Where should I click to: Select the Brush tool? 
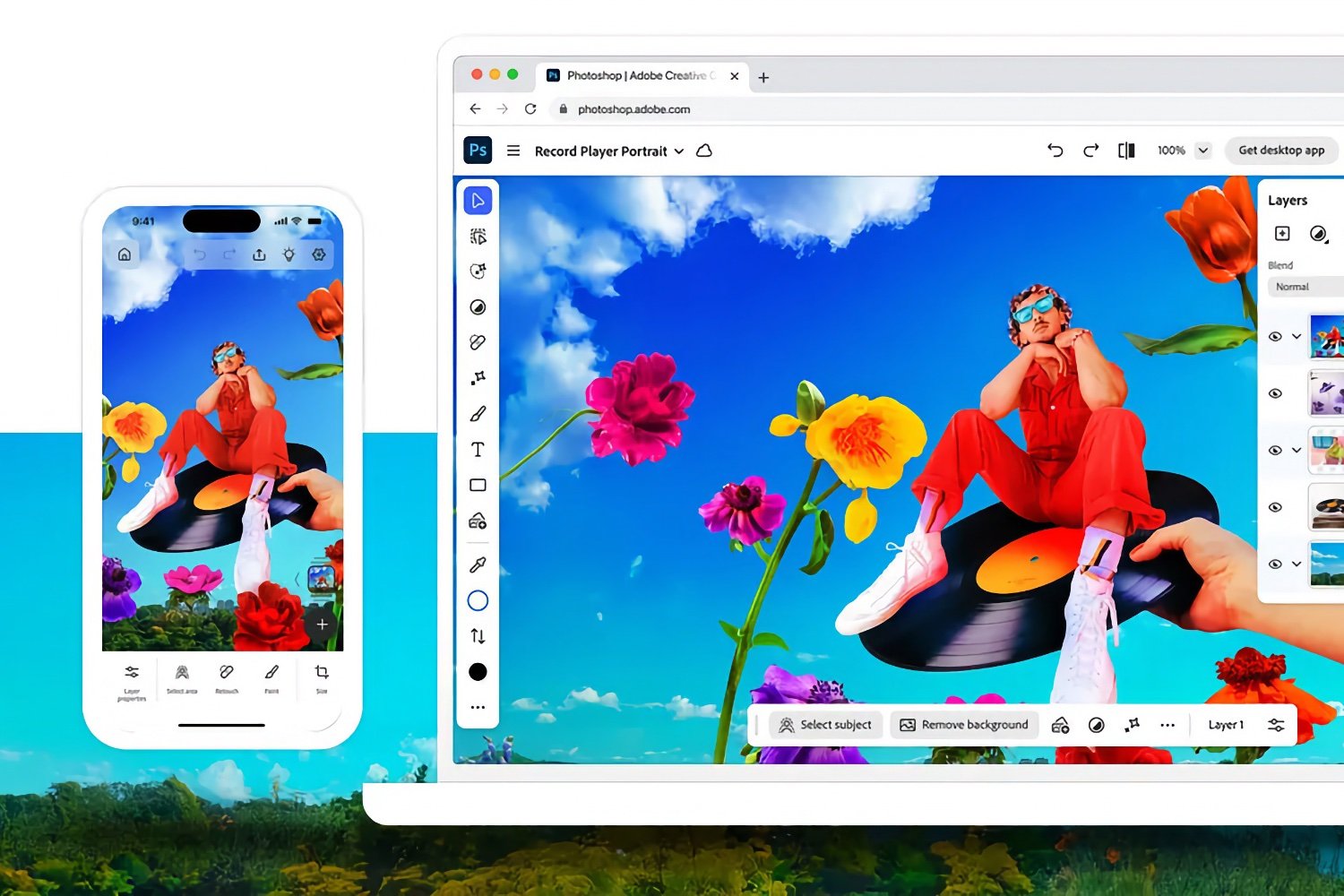coord(478,414)
